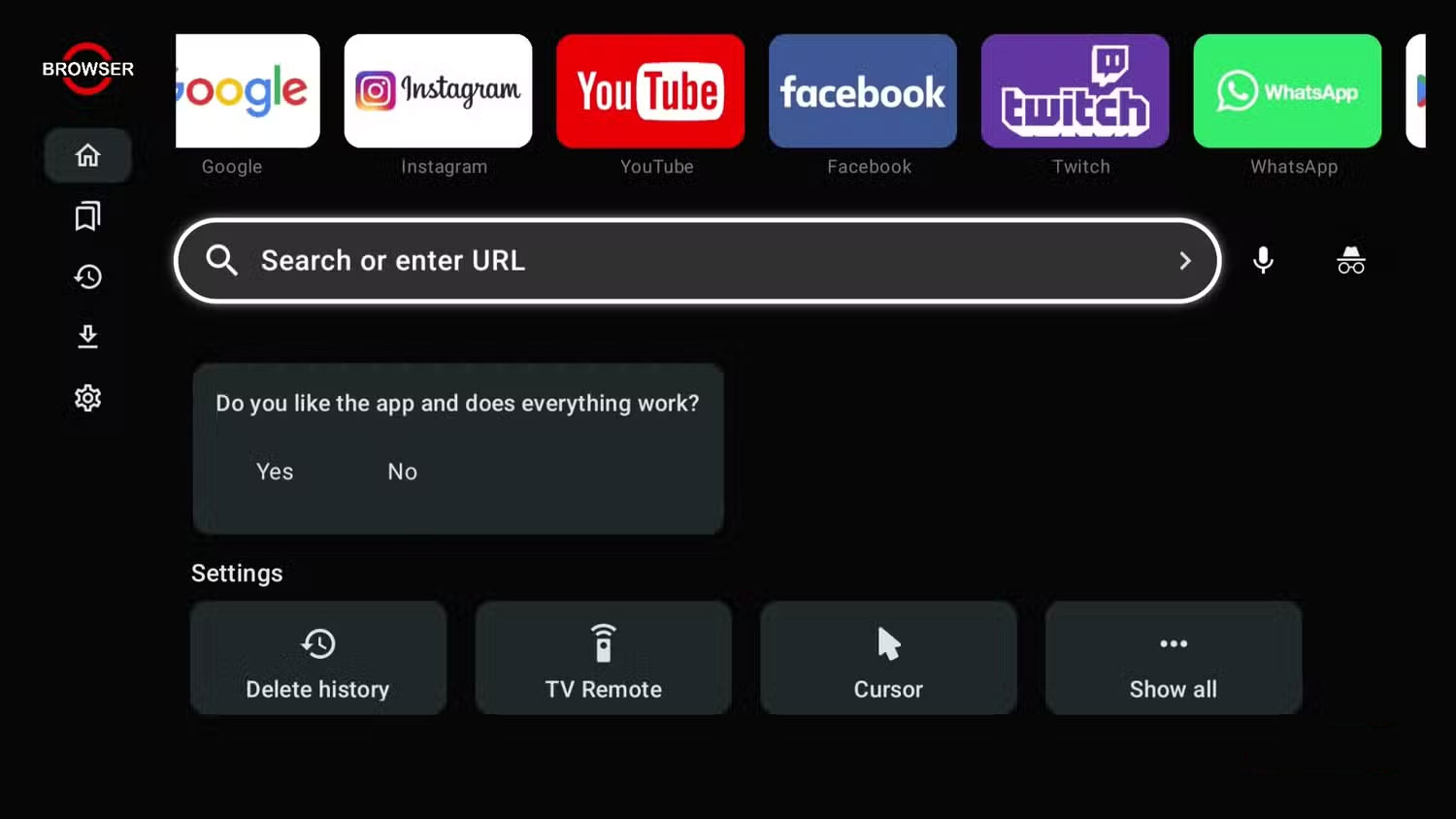The width and height of the screenshot is (1456, 819).
Task: Open the Instagram shortcut tile
Action: (x=438, y=91)
